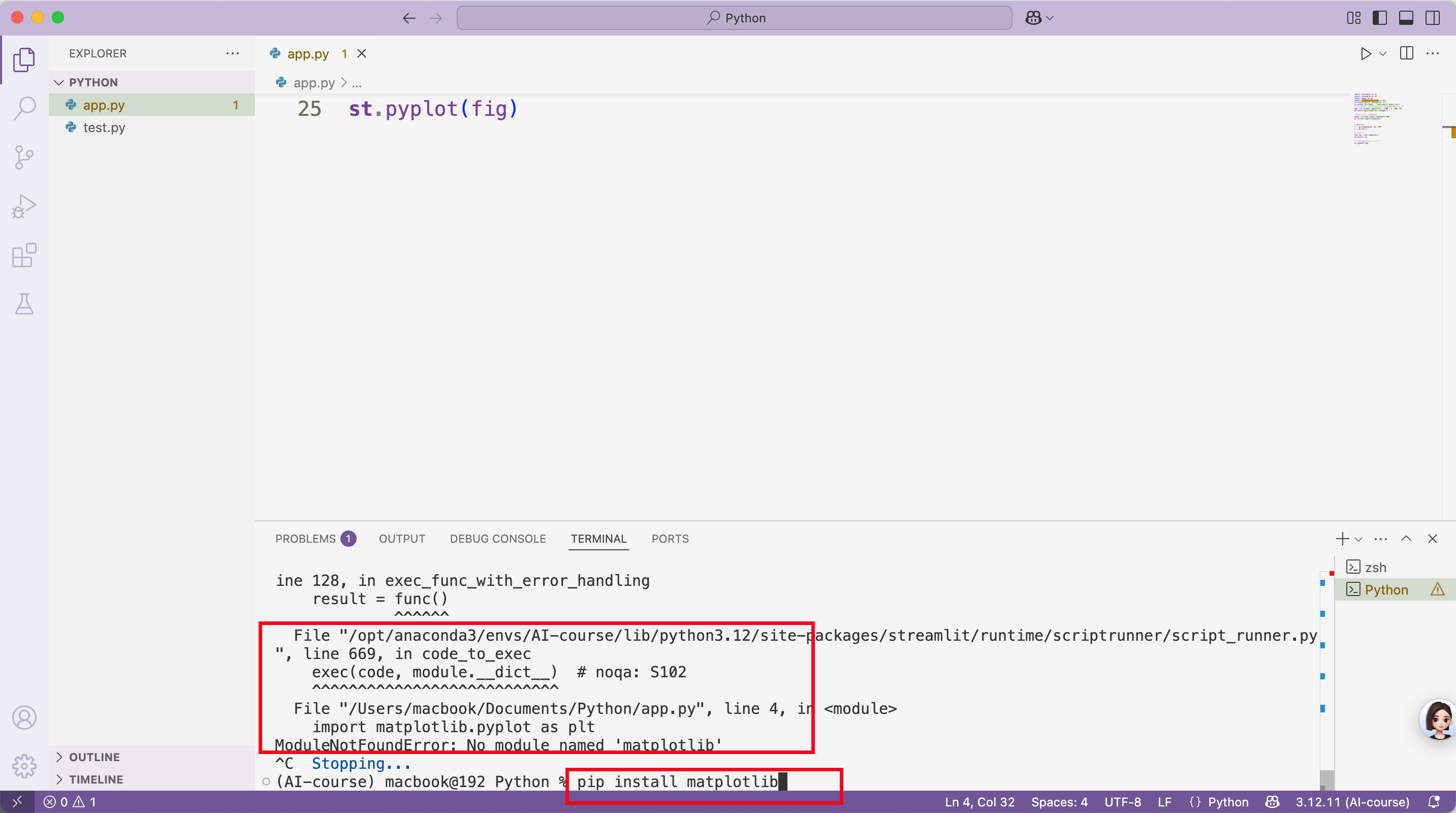
Task: Click the command center search box
Action: coord(735,17)
